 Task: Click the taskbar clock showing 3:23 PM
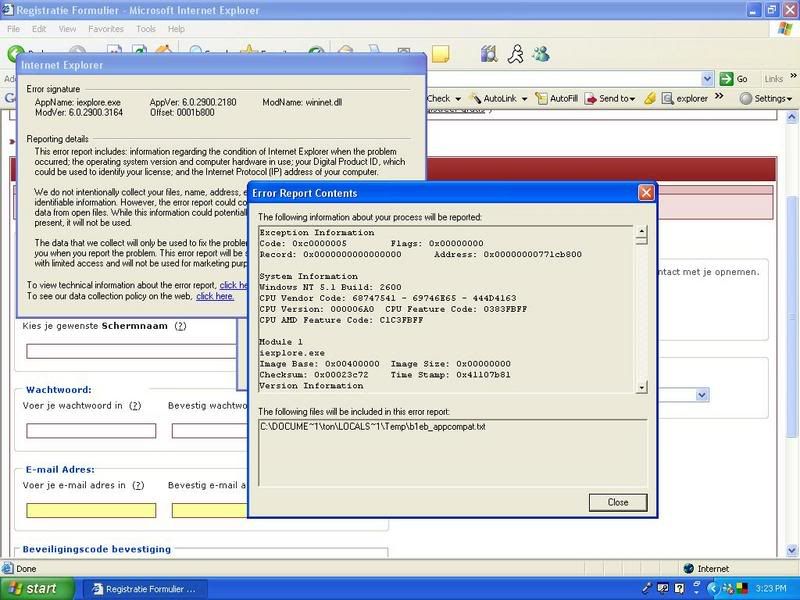click(771, 588)
